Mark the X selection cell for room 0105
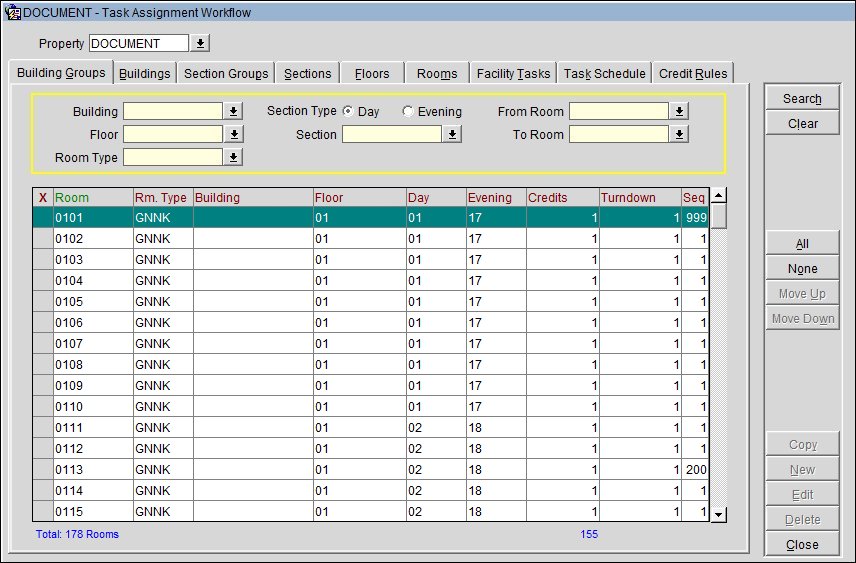Screen dimensions: 856x563 point(42,302)
